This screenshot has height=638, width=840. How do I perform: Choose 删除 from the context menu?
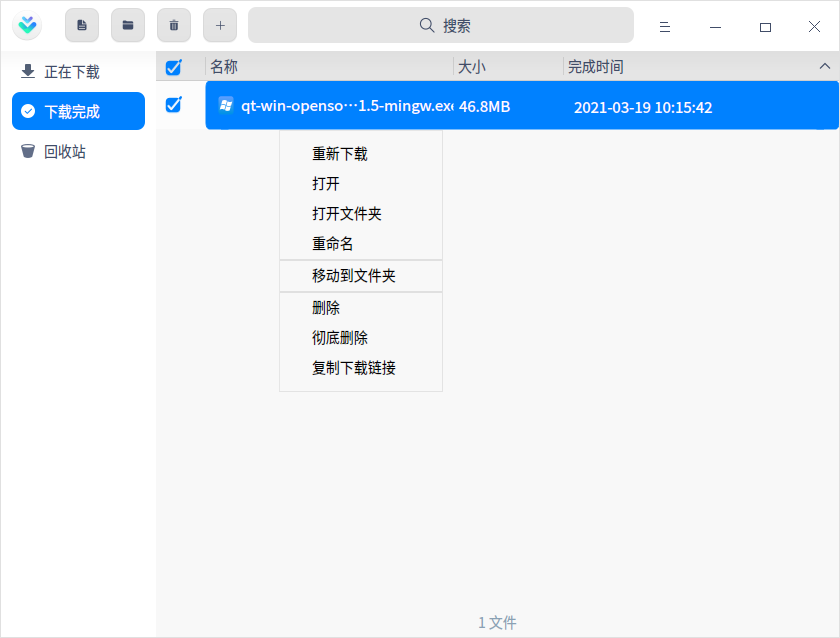pos(361,308)
